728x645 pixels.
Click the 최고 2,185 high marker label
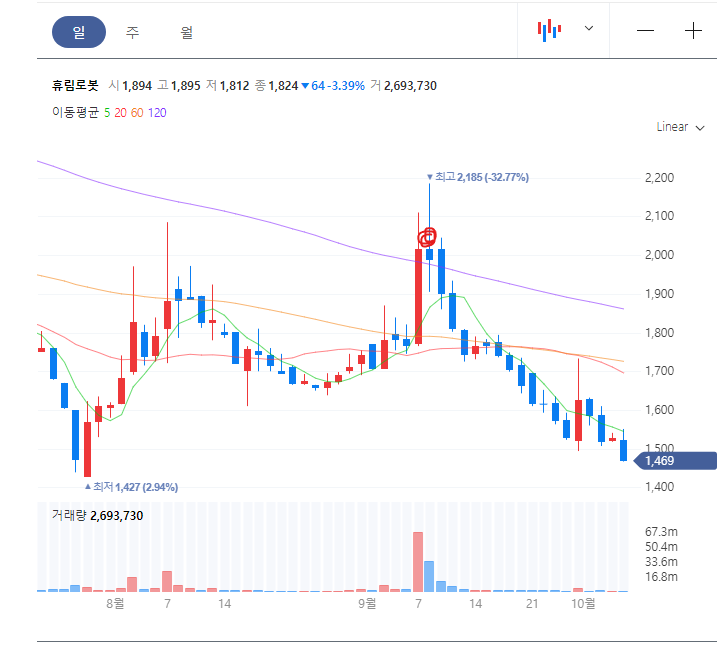click(x=478, y=177)
